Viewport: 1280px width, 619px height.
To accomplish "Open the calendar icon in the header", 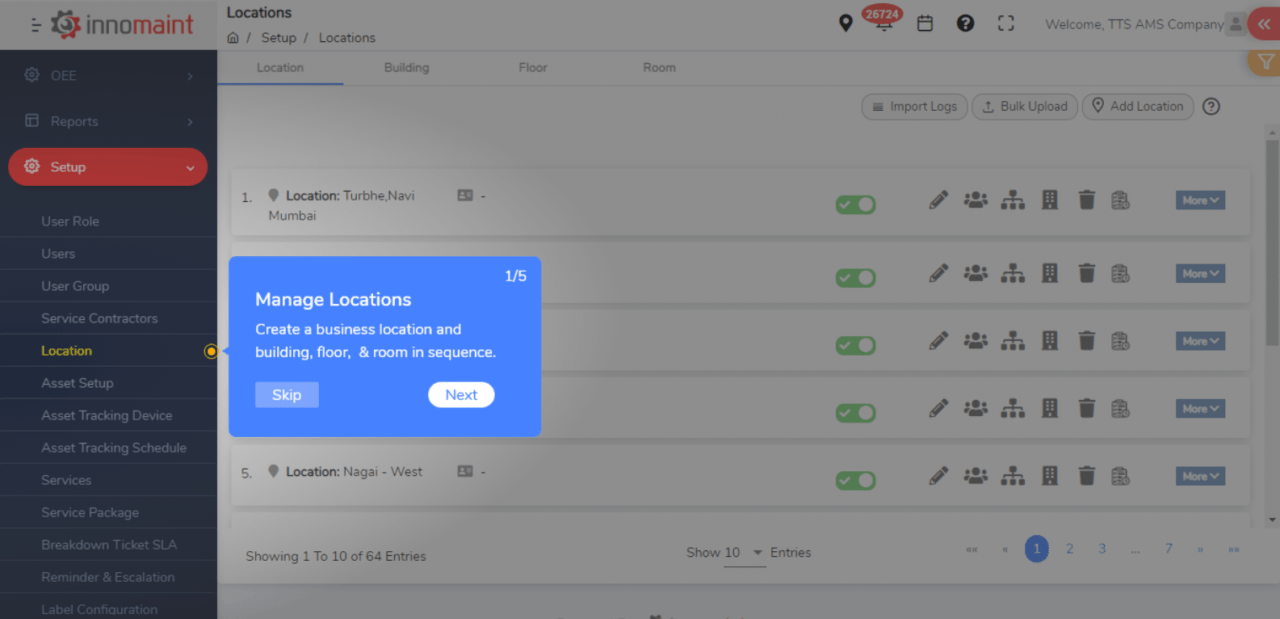I will coord(925,22).
